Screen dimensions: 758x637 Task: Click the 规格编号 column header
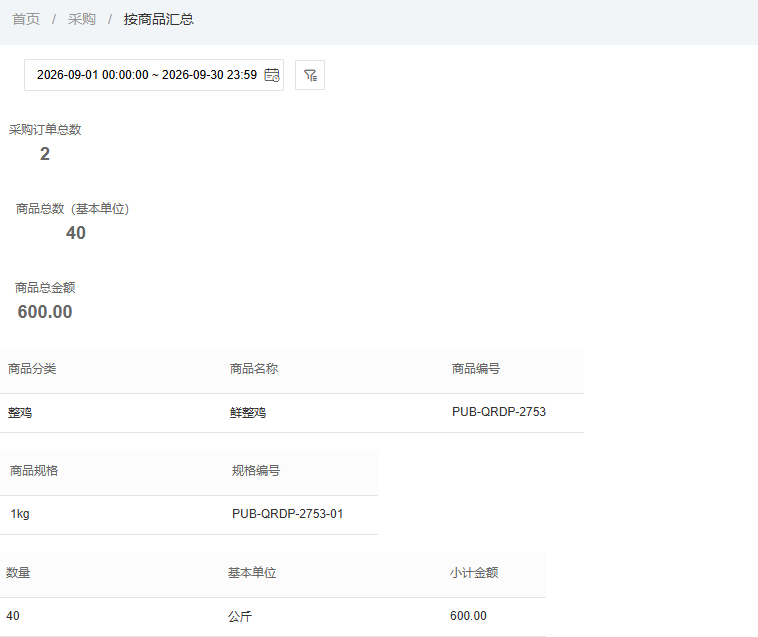(x=256, y=471)
